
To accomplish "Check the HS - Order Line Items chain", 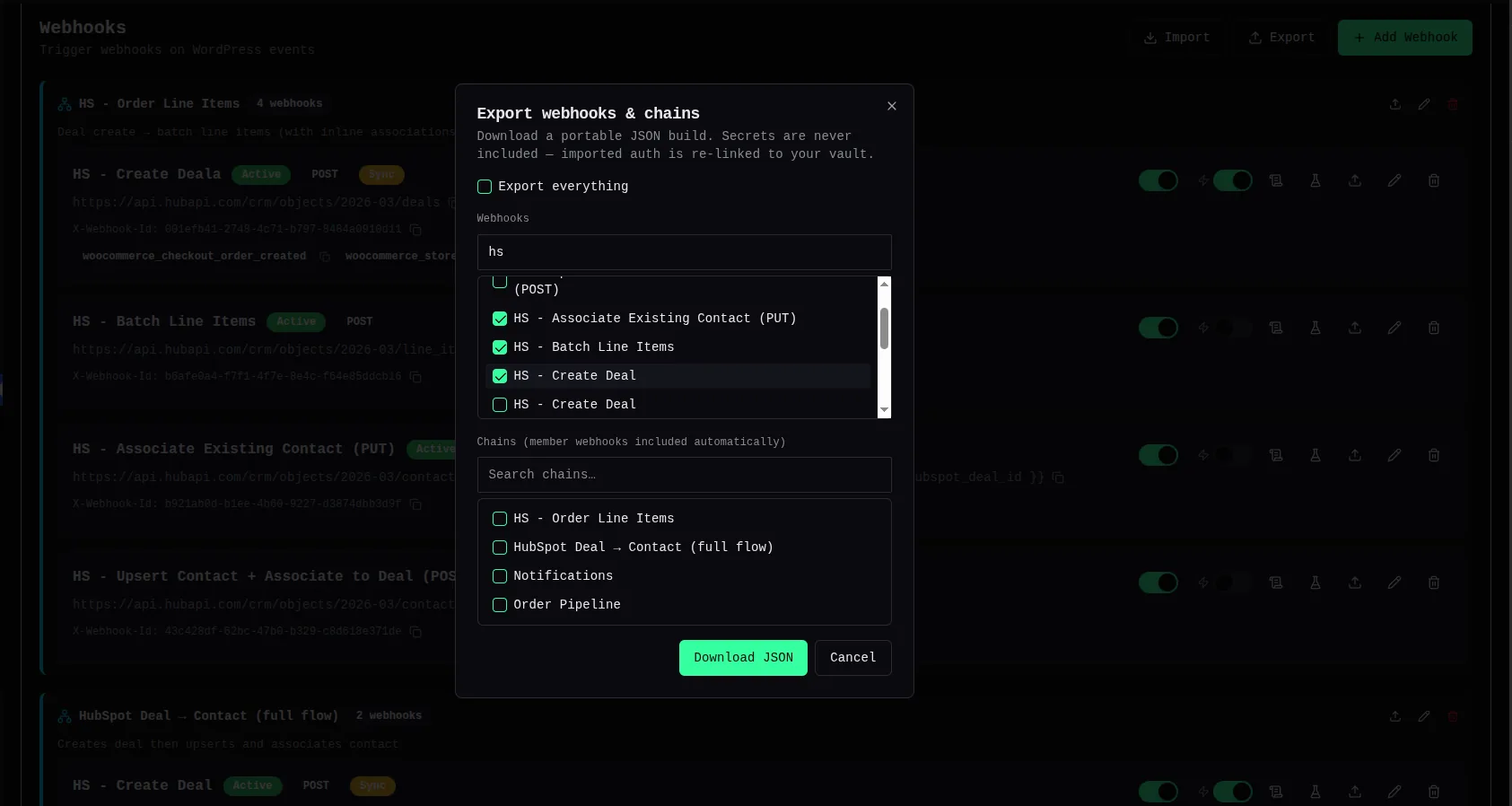I will pyautogui.click(x=500, y=519).
